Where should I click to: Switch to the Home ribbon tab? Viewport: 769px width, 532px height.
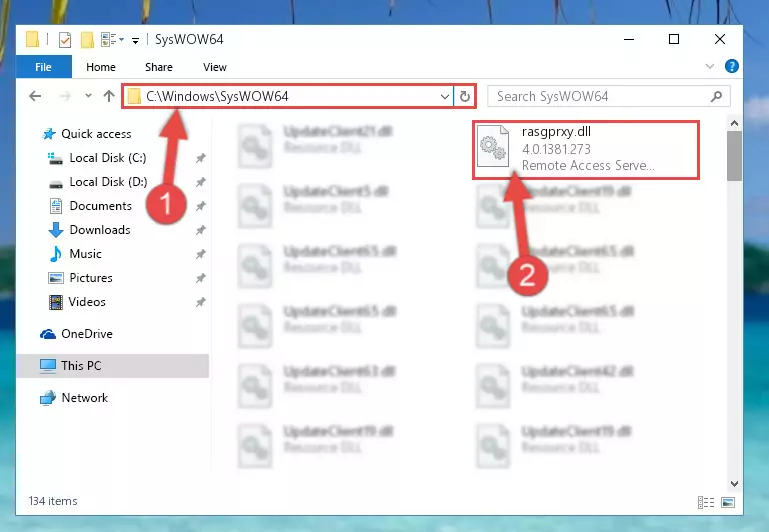pos(101,67)
